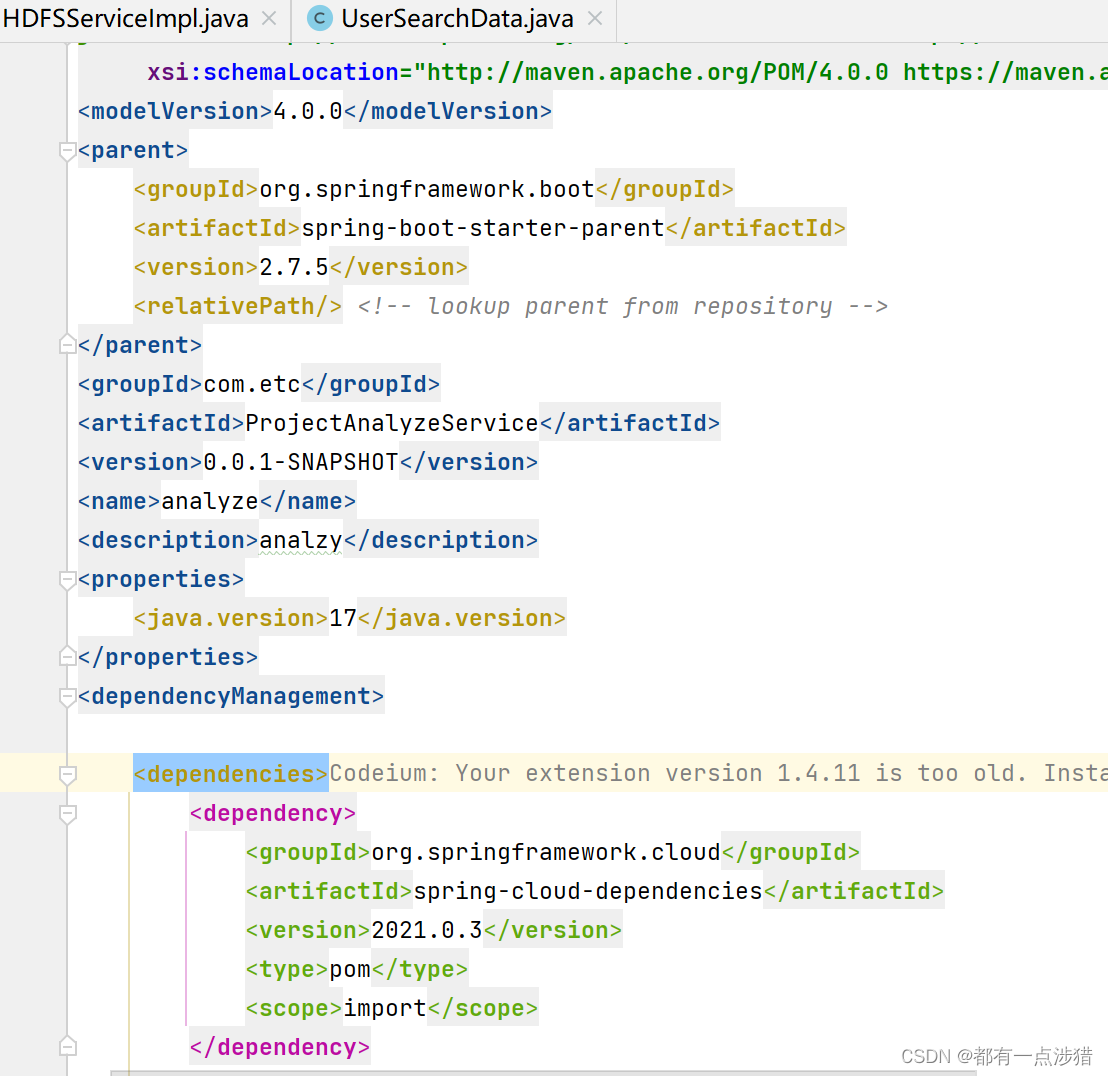Click the 0.0.1-SNAPSHOT version text
This screenshot has height=1076, width=1108.
(x=300, y=461)
